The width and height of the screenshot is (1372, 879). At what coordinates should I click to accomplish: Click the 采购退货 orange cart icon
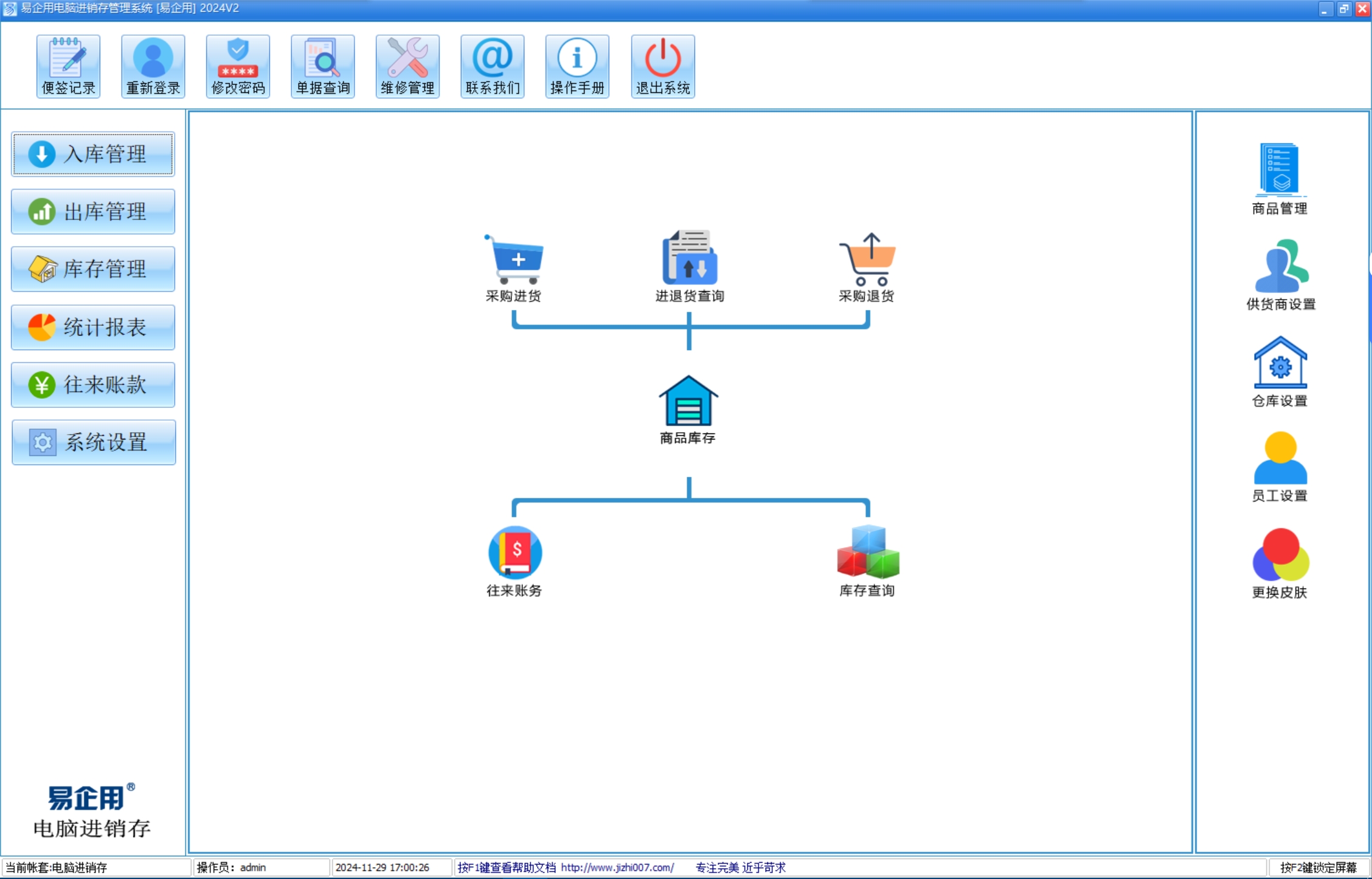tap(867, 260)
